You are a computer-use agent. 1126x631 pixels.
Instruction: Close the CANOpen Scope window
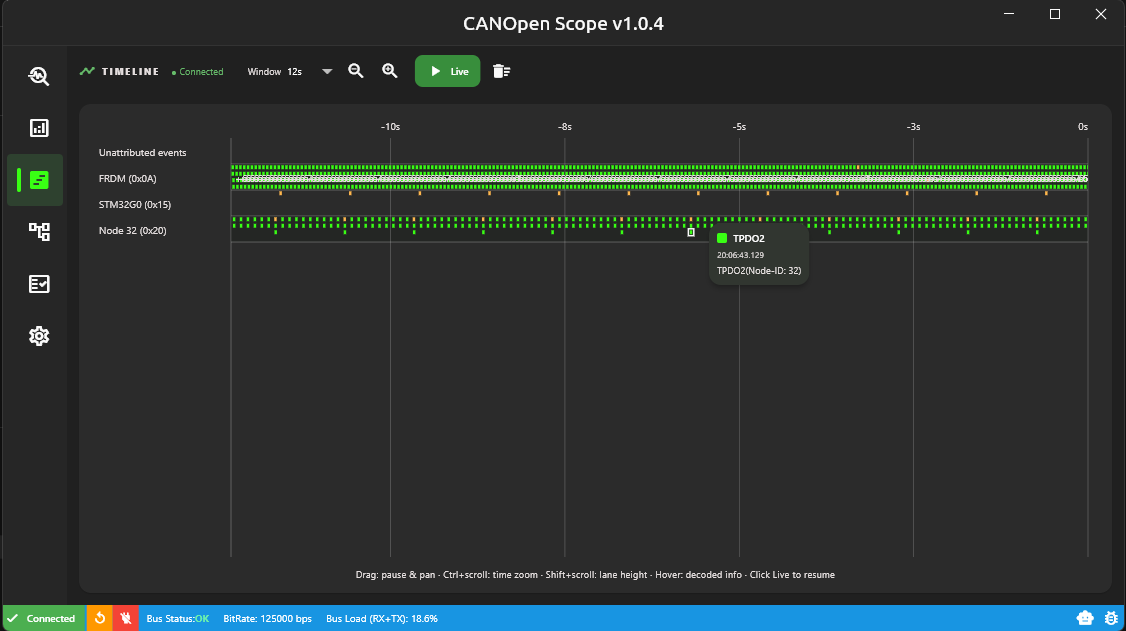click(x=1101, y=14)
